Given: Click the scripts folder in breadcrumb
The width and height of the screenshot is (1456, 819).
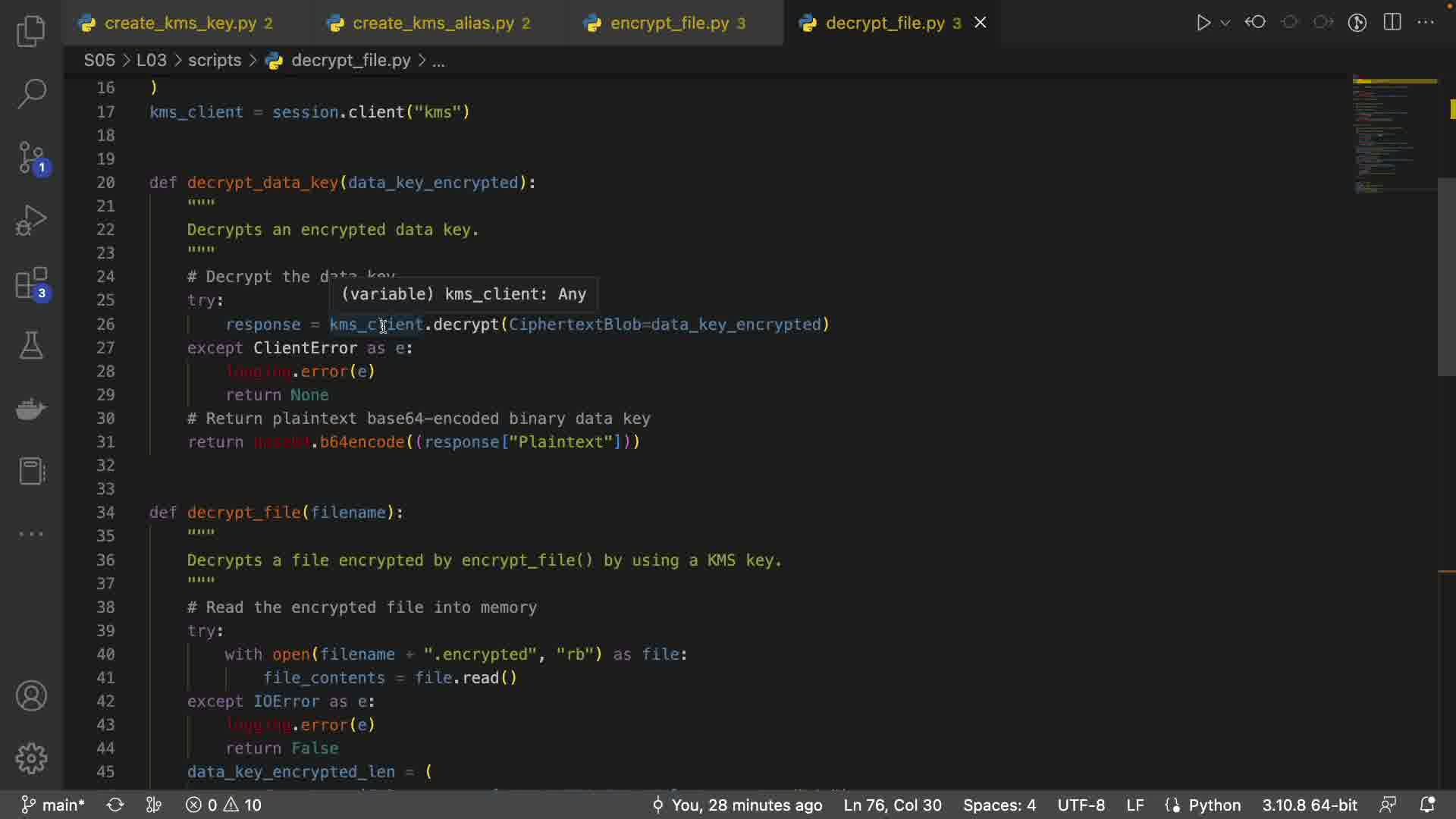Looking at the screenshot, I should (x=215, y=61).
